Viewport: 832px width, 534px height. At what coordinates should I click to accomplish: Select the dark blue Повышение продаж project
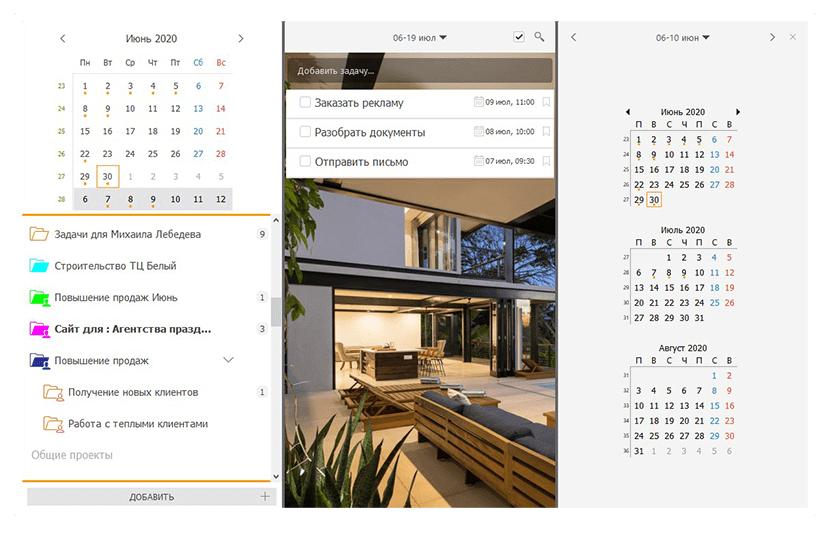(101, 360)
